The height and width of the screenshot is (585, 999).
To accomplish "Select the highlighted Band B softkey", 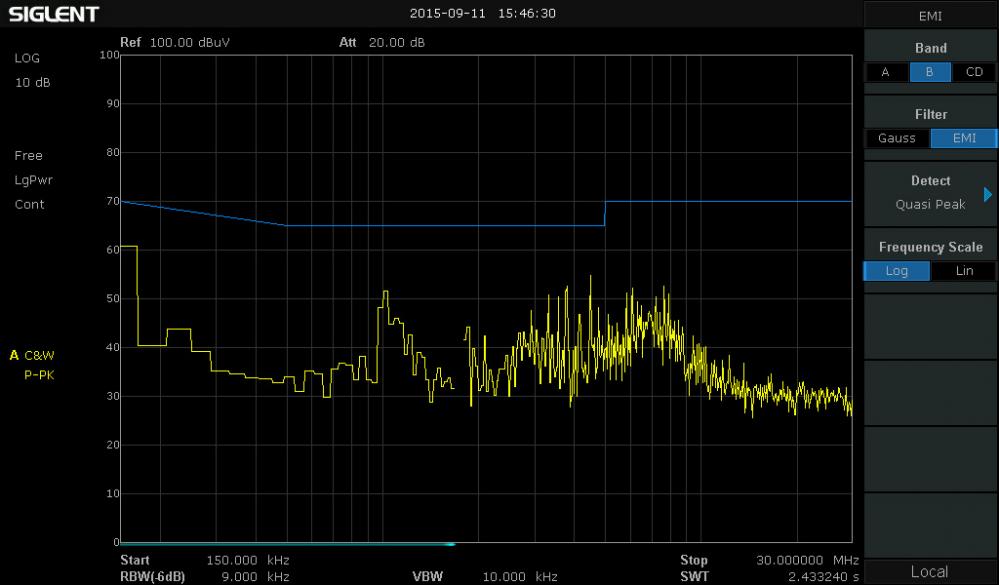I will (x=930, y=71).
